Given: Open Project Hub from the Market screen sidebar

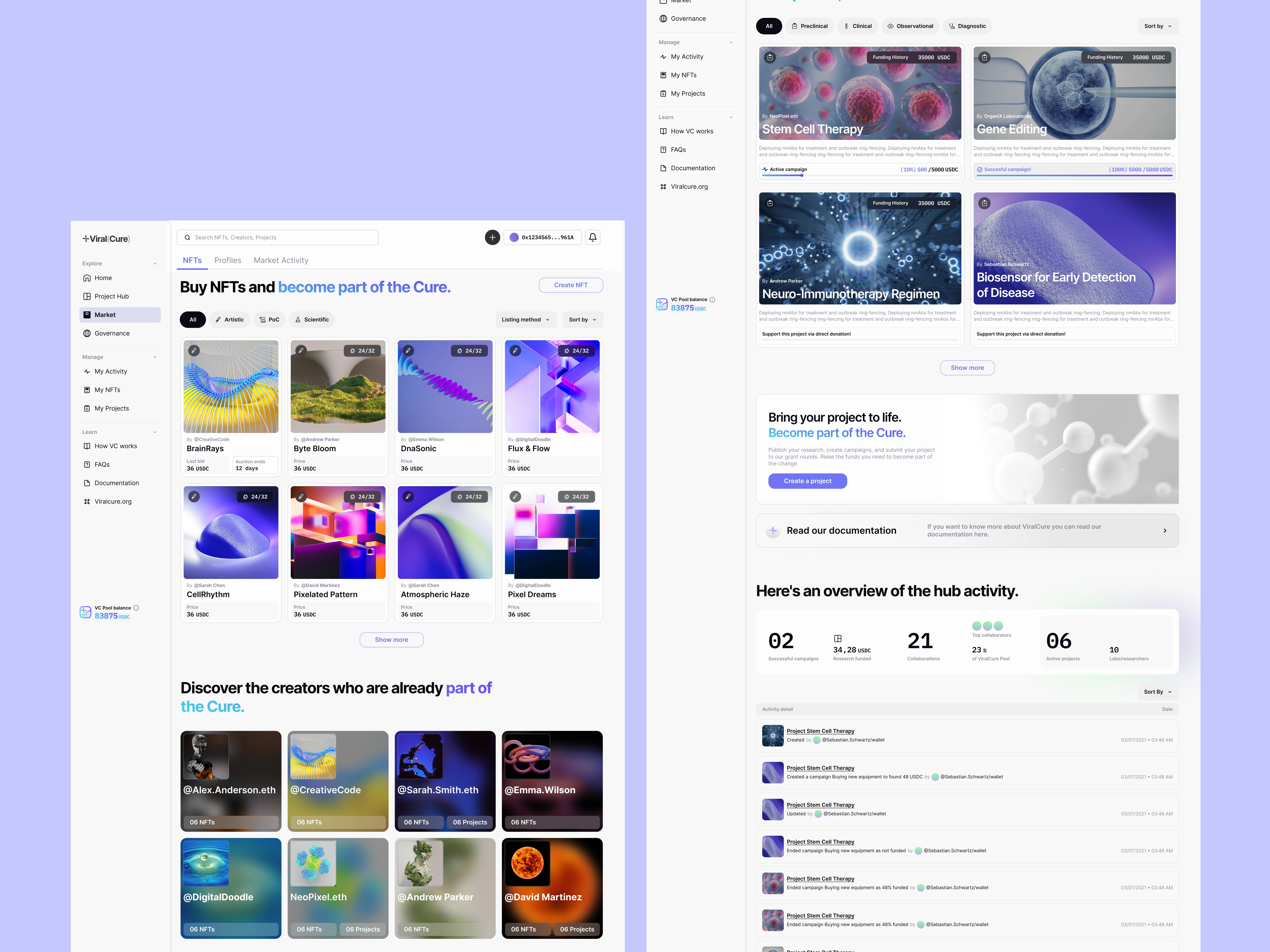Looking at the screenshot, I should [x=120, y=297].
